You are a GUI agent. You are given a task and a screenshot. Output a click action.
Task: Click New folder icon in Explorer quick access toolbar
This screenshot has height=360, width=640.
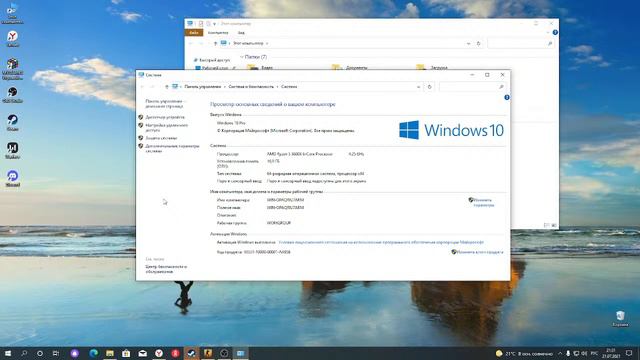(x=208, y=24)
